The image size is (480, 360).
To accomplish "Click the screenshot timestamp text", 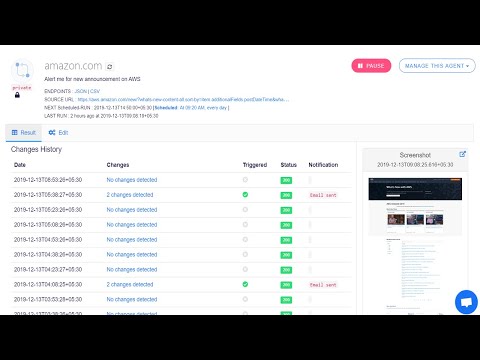I will (415, 165).
